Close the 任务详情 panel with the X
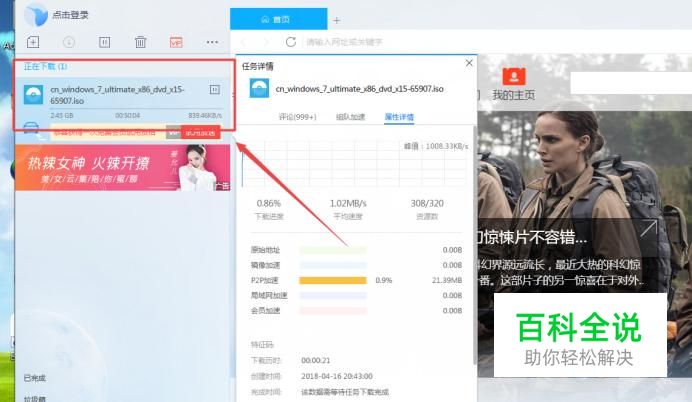This screenshot has width=692, height=402. 469,63
